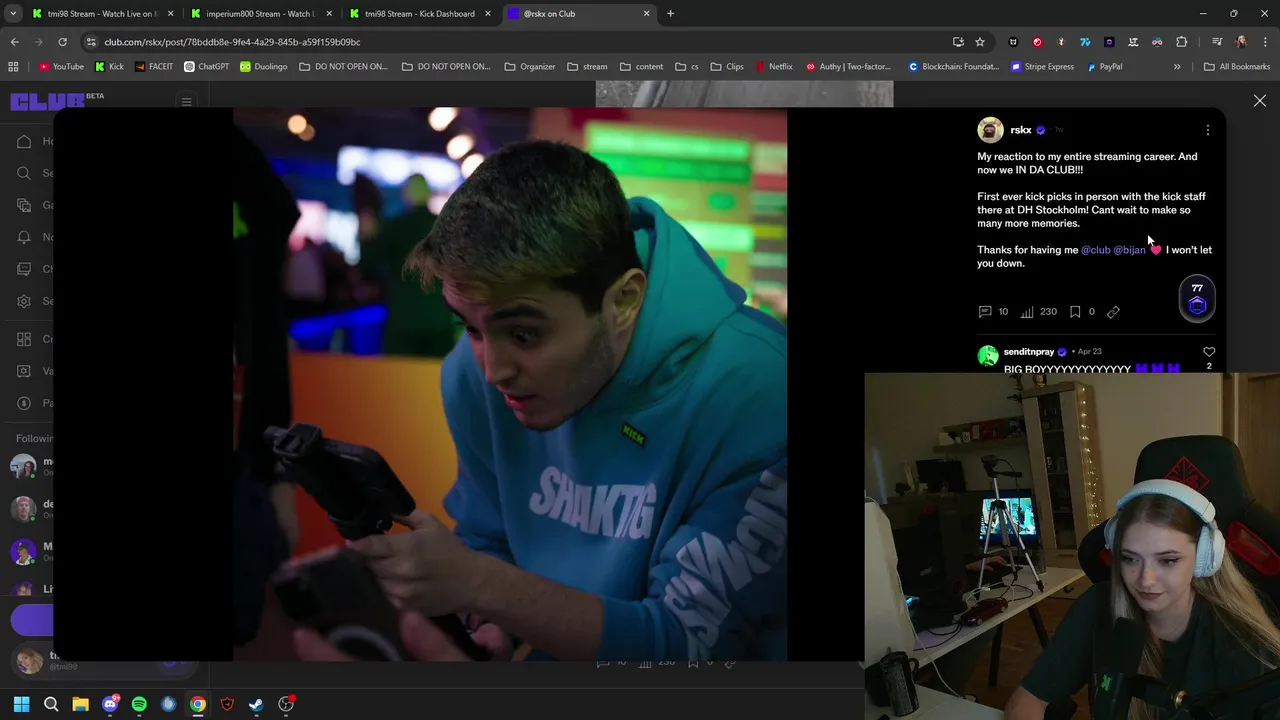Open the Windows Start menu
This screenshot has width=1280, height=720.
click(x=21, y=704)
